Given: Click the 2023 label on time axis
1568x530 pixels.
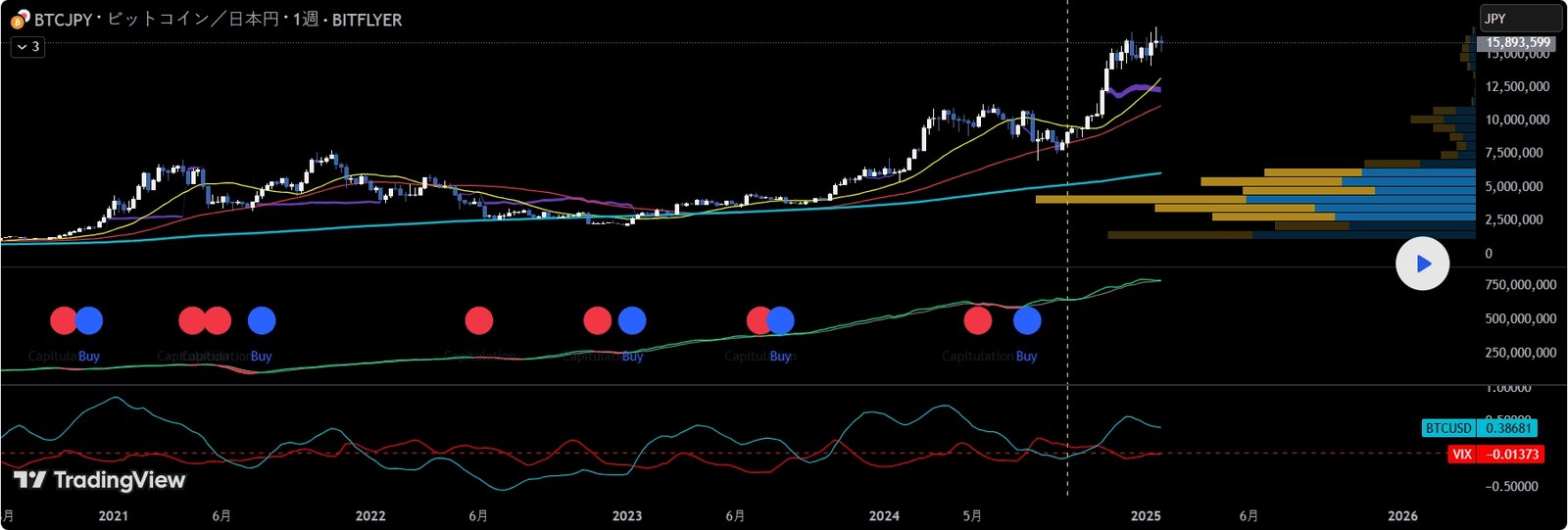Looking at the screenshot, I should [626, 515].
